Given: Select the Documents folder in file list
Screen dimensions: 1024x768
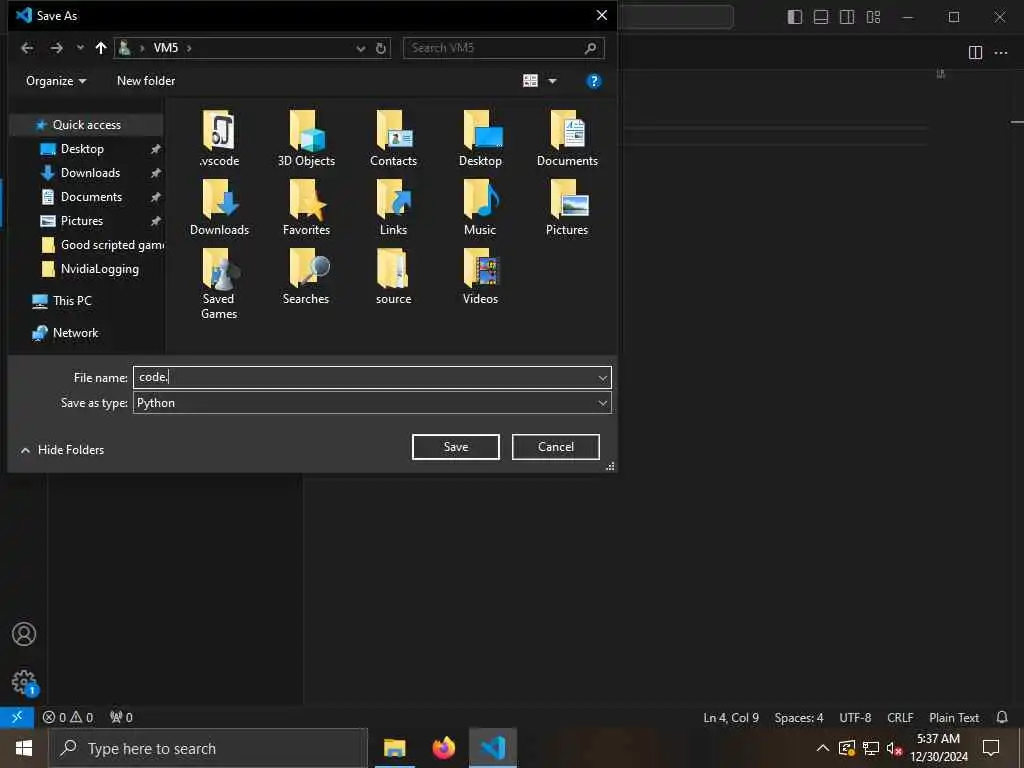Looking at the screenshot, I should tap(568, 138).
